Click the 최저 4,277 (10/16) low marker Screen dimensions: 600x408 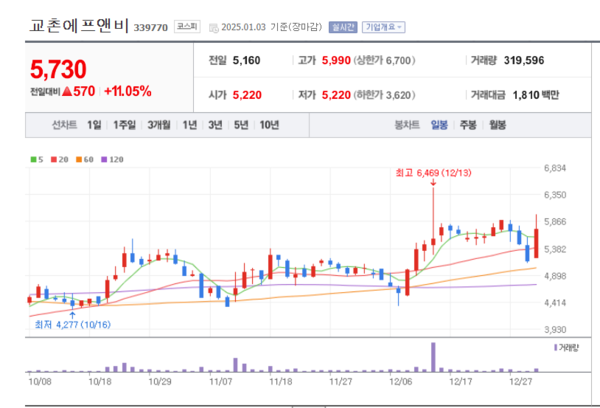click(x=73, y=325)
